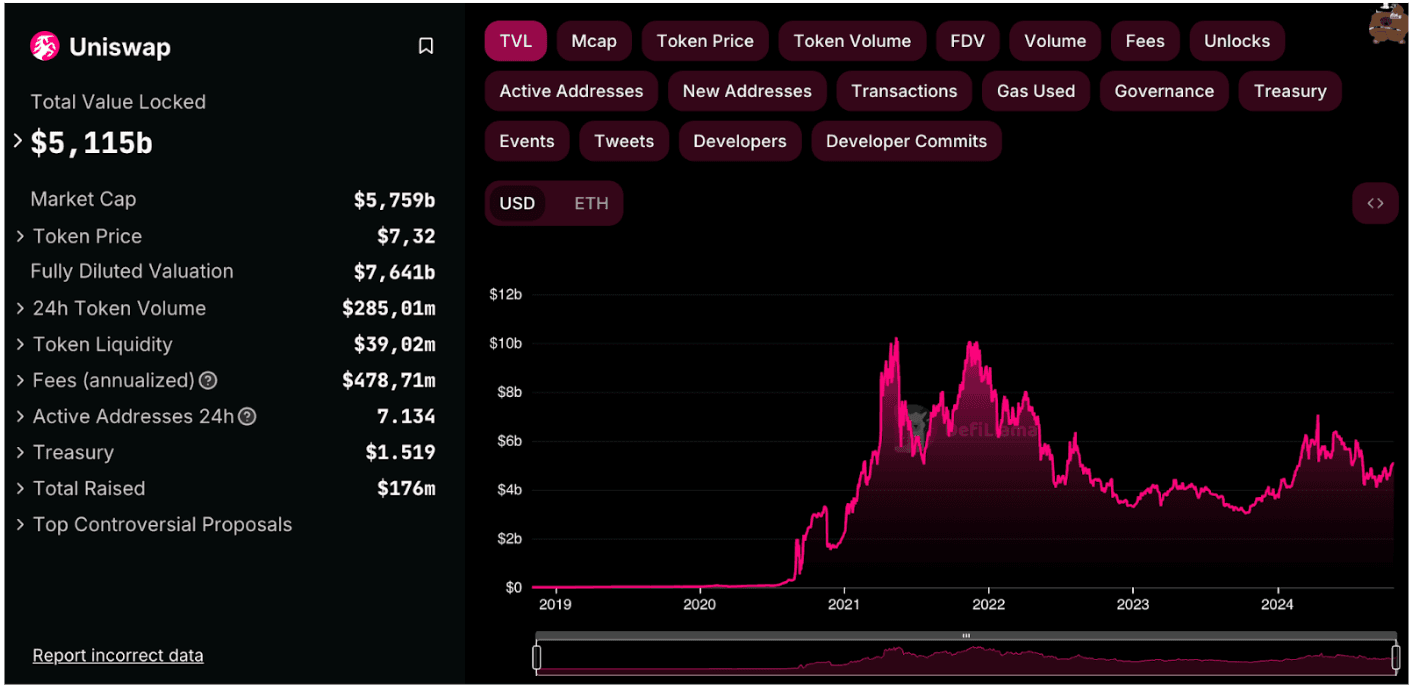Click the Uniswap protocol name heading

(x=120, y=47)
